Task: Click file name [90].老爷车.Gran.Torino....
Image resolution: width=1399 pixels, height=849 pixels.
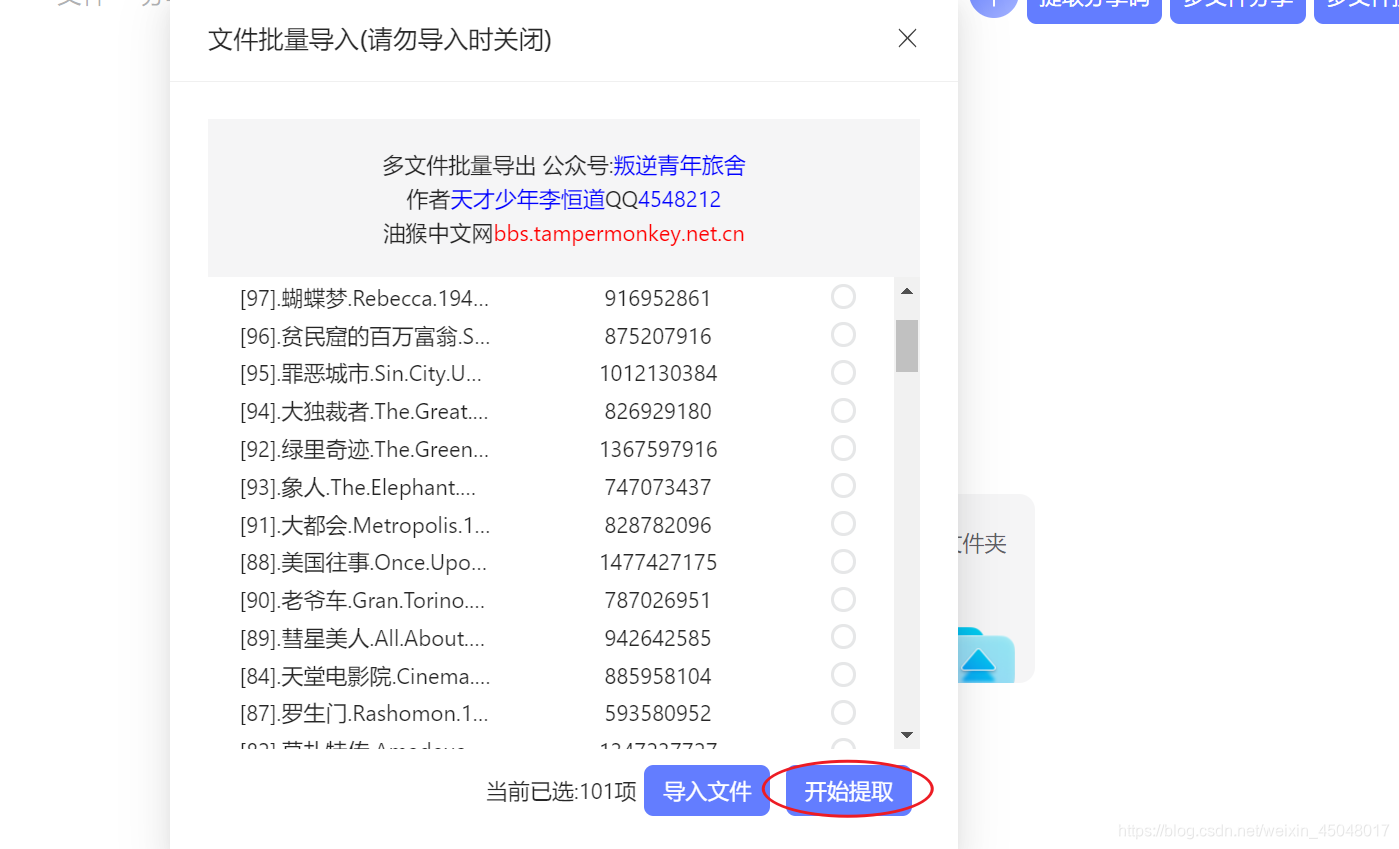Action: [x=362, y=601]
